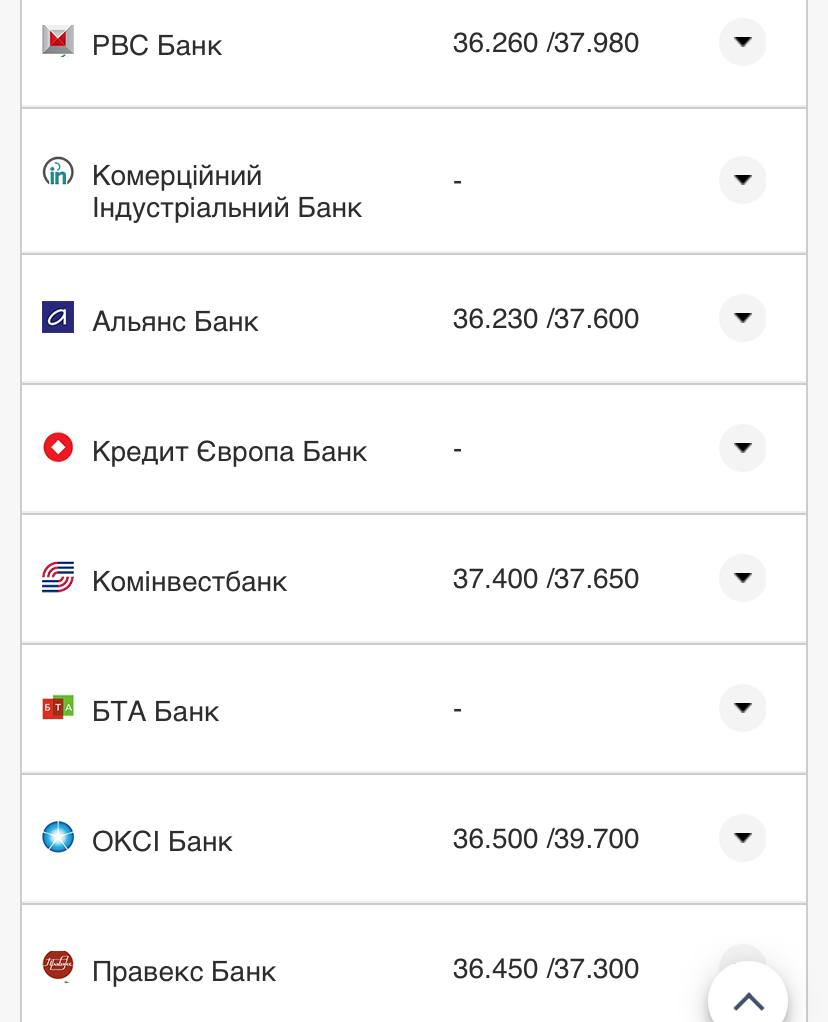Screen dimensions: 828x1022
Task: Click the Комерційний Індустріальний Банк logo
Action: click(58, 171)
